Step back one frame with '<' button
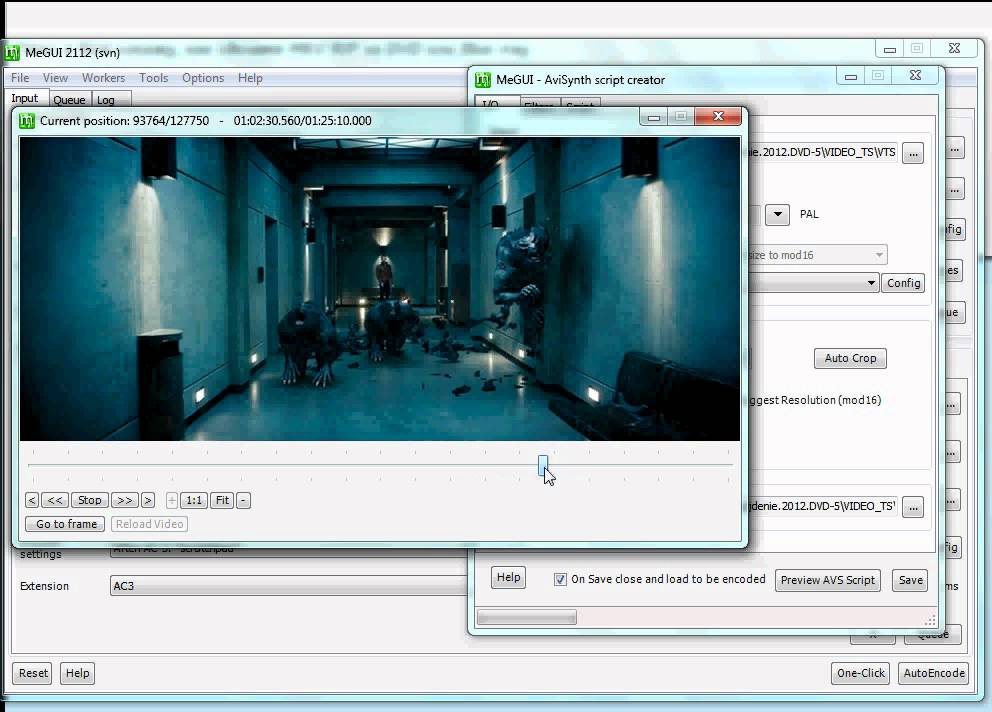 click(32, 500)
